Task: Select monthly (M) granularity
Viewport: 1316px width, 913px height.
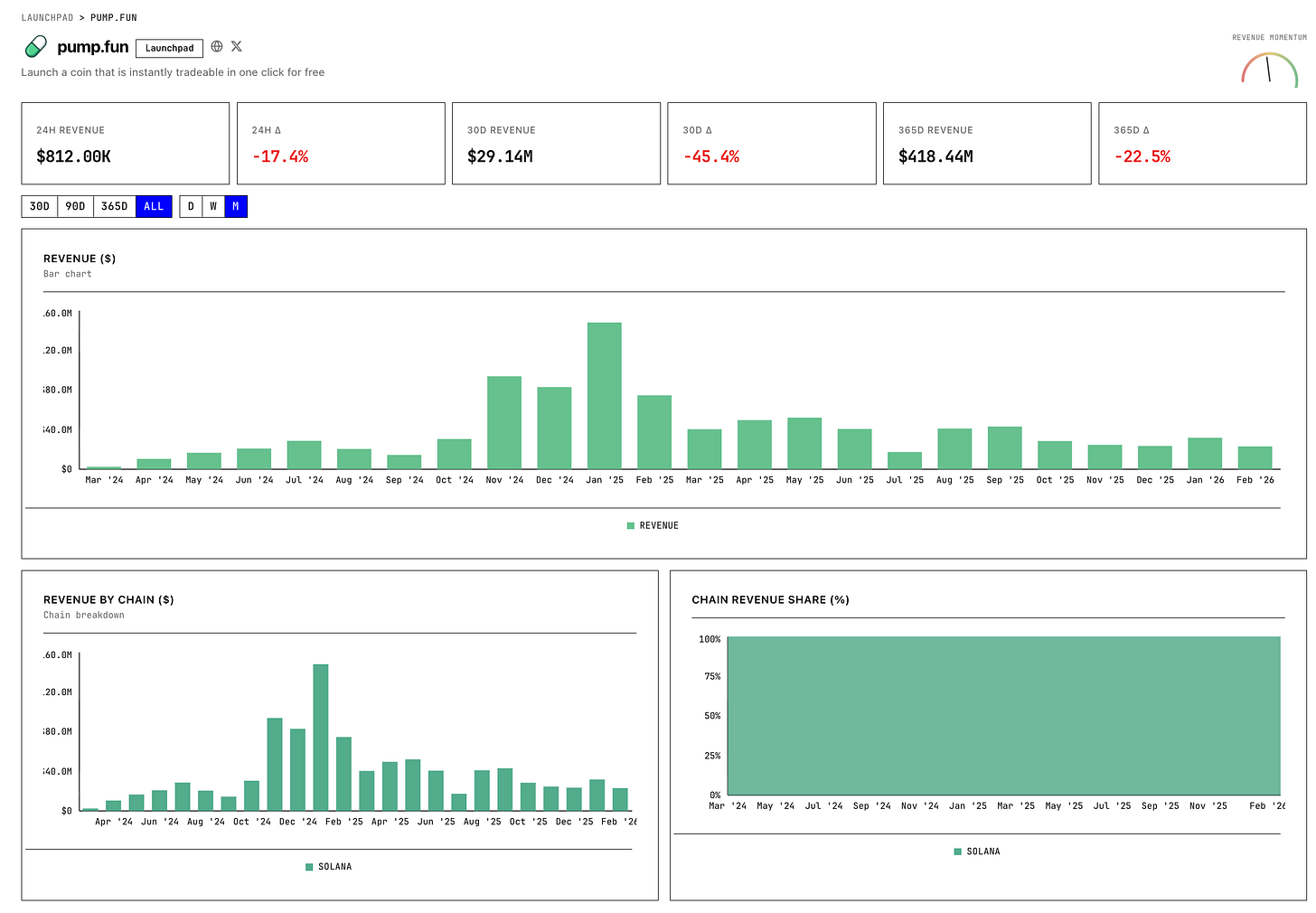Action: 236,206
